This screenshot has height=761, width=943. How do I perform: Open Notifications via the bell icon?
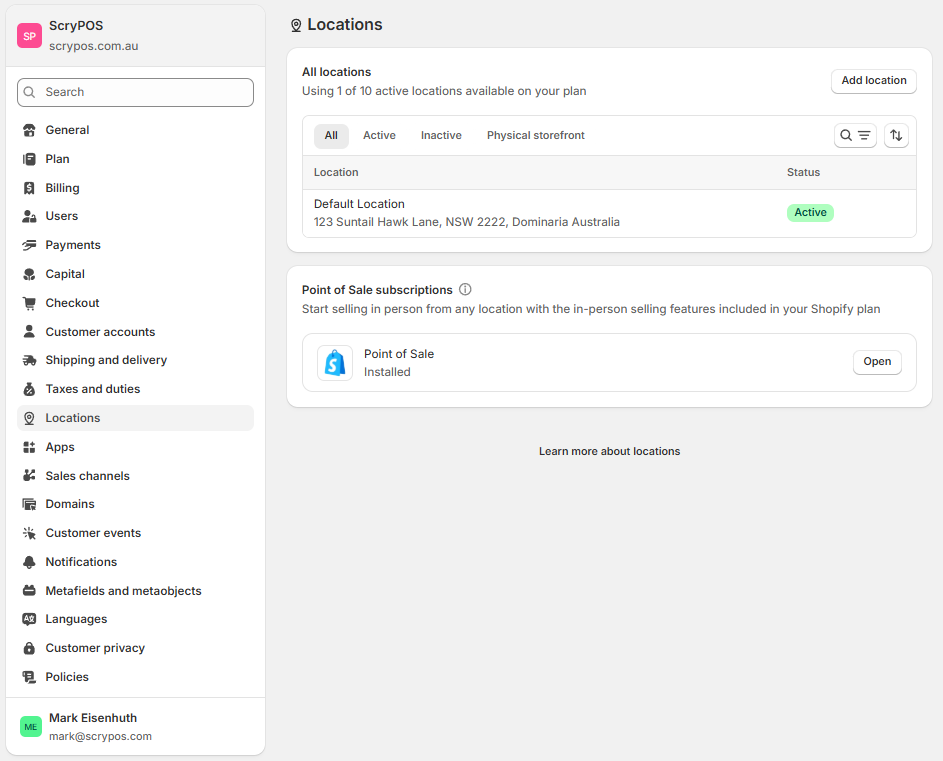[29, 562]
